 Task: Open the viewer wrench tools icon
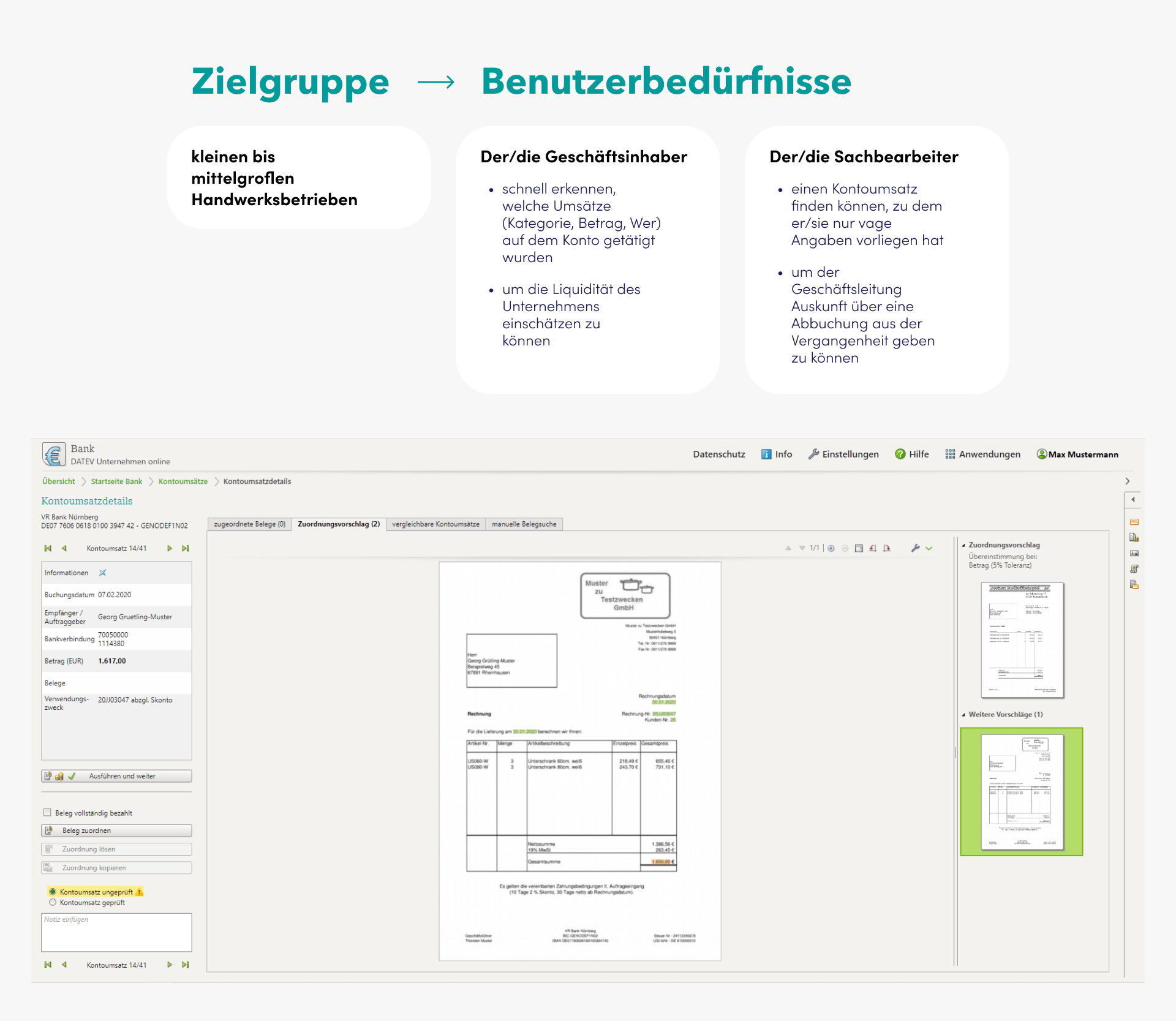(x=915, y=548)
